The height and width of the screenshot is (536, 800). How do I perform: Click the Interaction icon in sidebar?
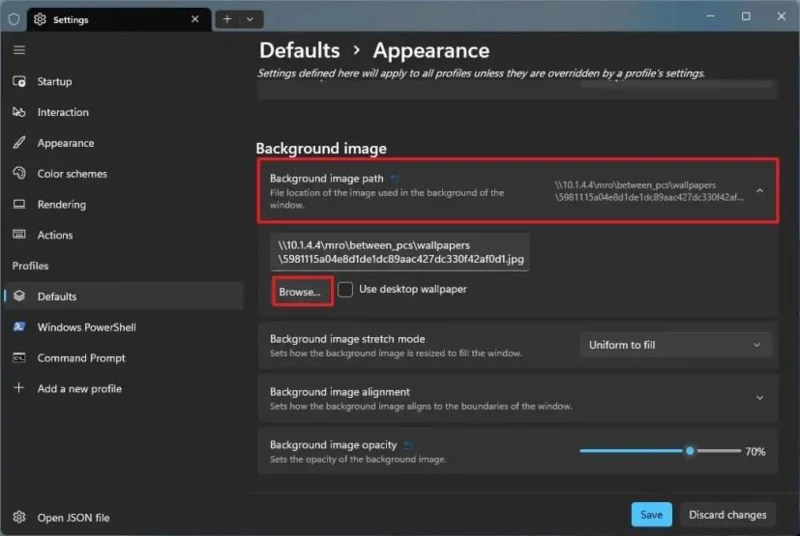coord(19,112)
